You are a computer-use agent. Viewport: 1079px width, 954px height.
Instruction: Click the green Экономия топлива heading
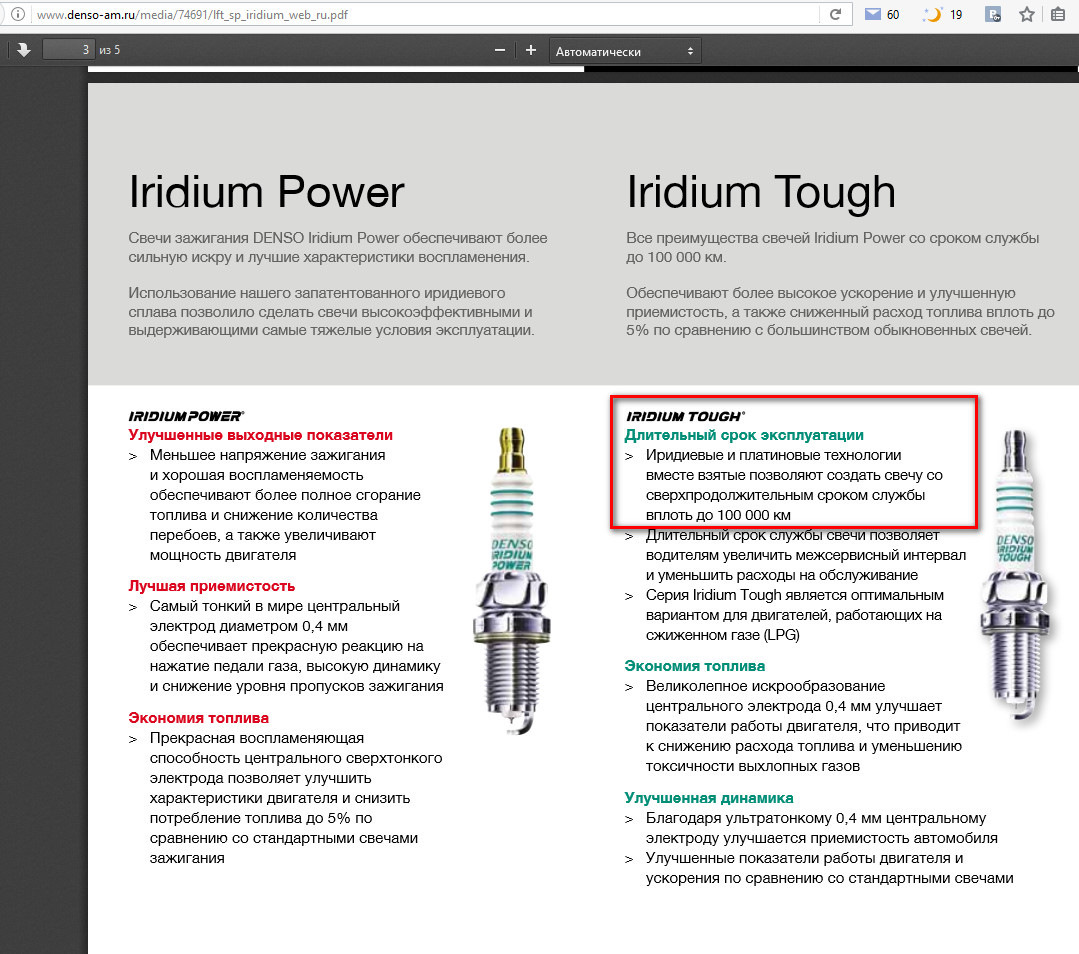(x=694, y=666)
